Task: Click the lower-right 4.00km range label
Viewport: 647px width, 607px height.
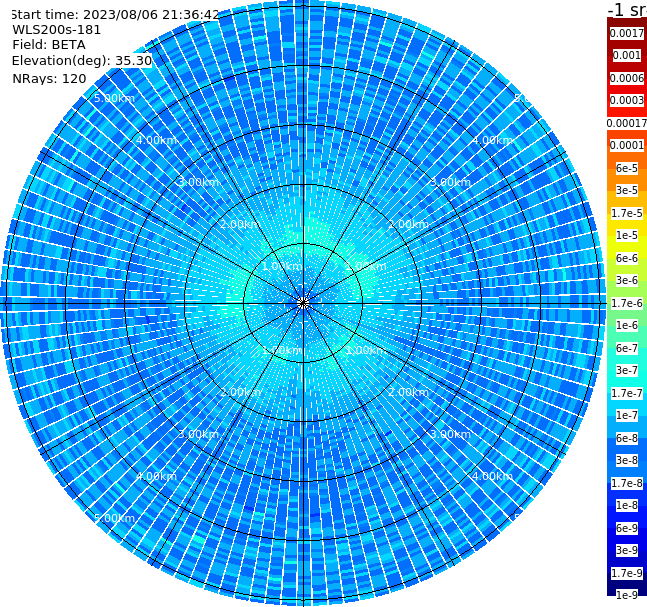Action: [x=492, y=476]
